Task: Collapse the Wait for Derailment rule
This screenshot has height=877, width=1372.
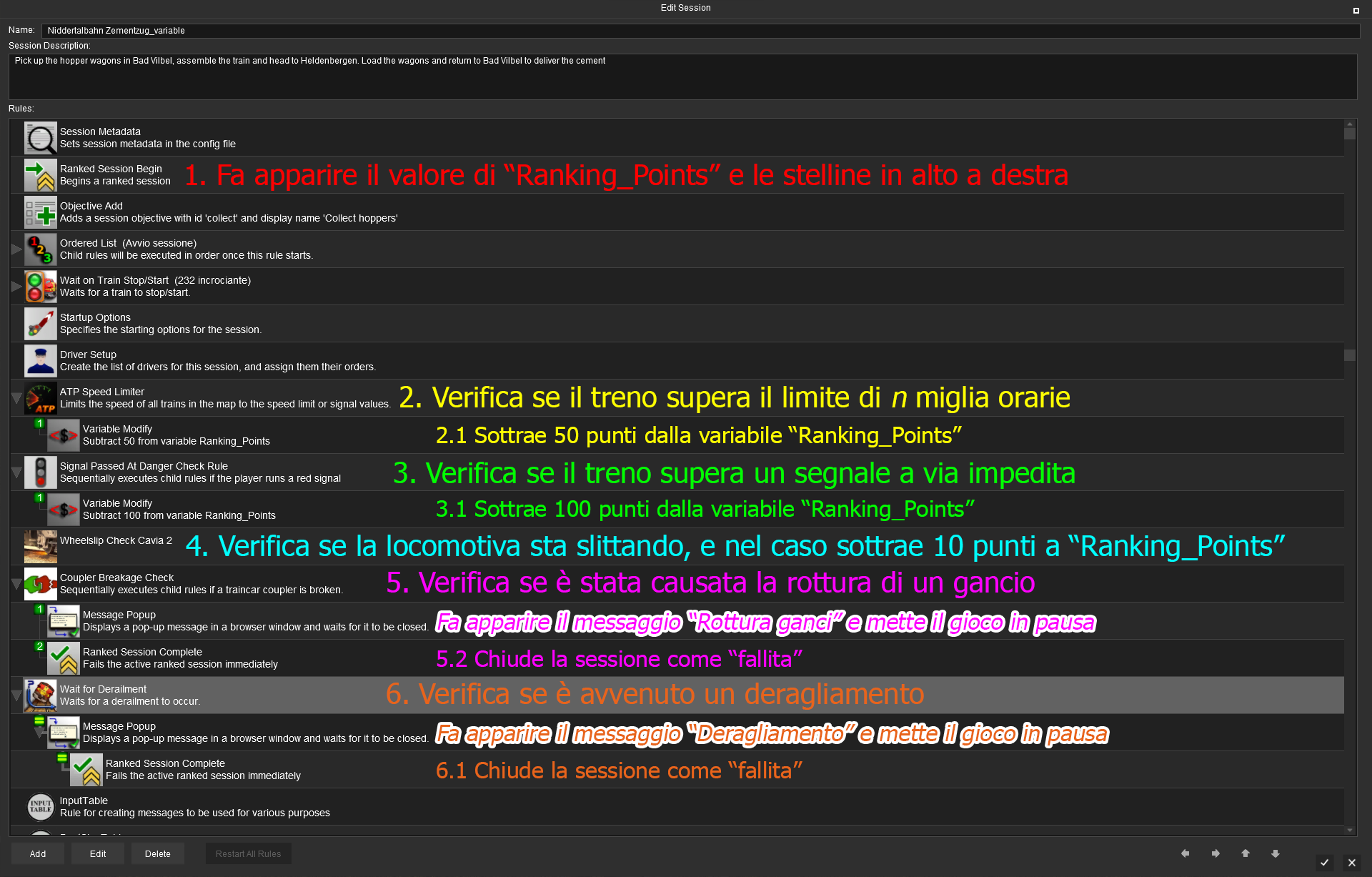Action: 16,695
